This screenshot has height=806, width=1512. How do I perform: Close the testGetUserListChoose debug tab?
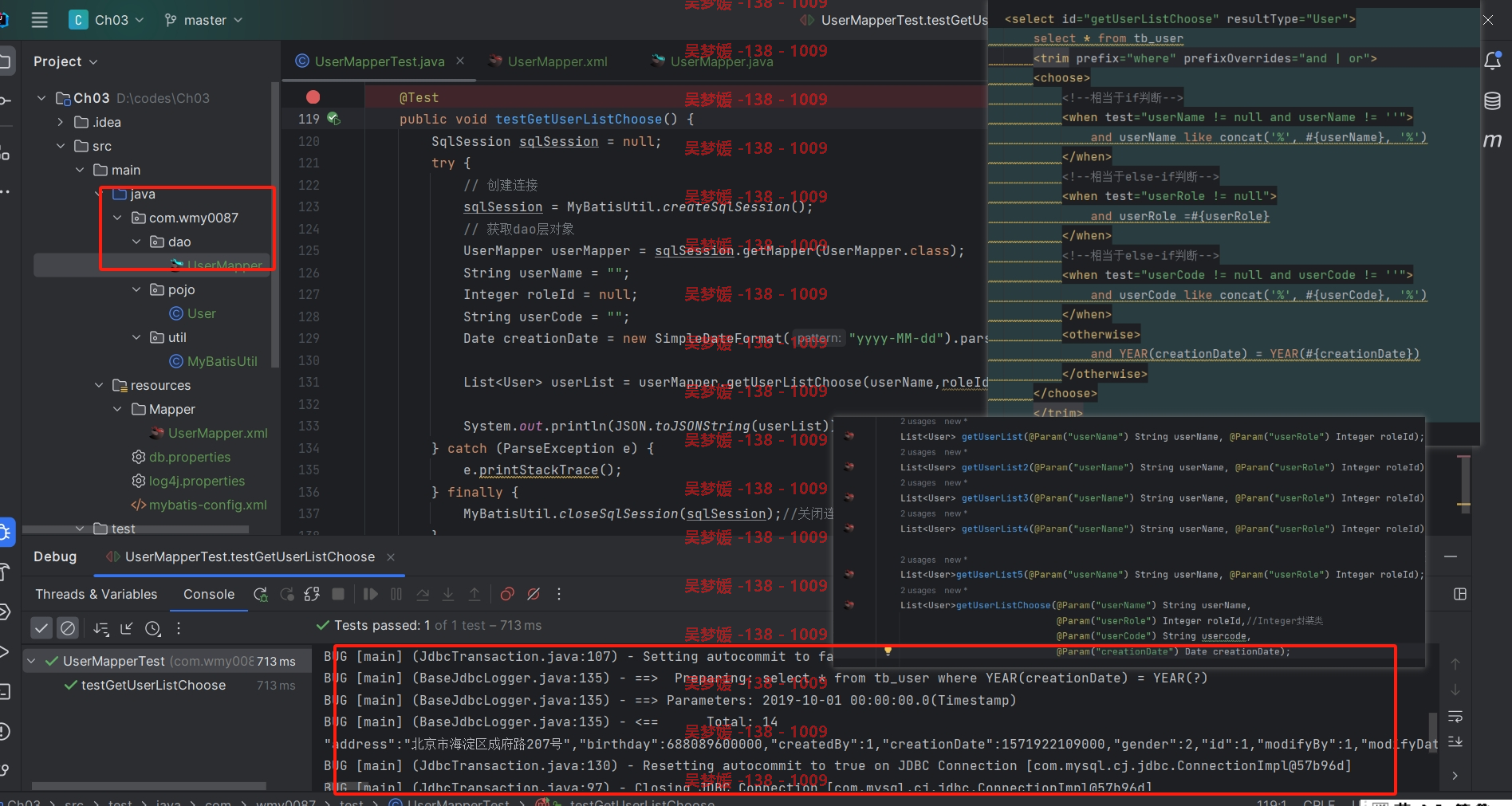(x=391, y=556)
